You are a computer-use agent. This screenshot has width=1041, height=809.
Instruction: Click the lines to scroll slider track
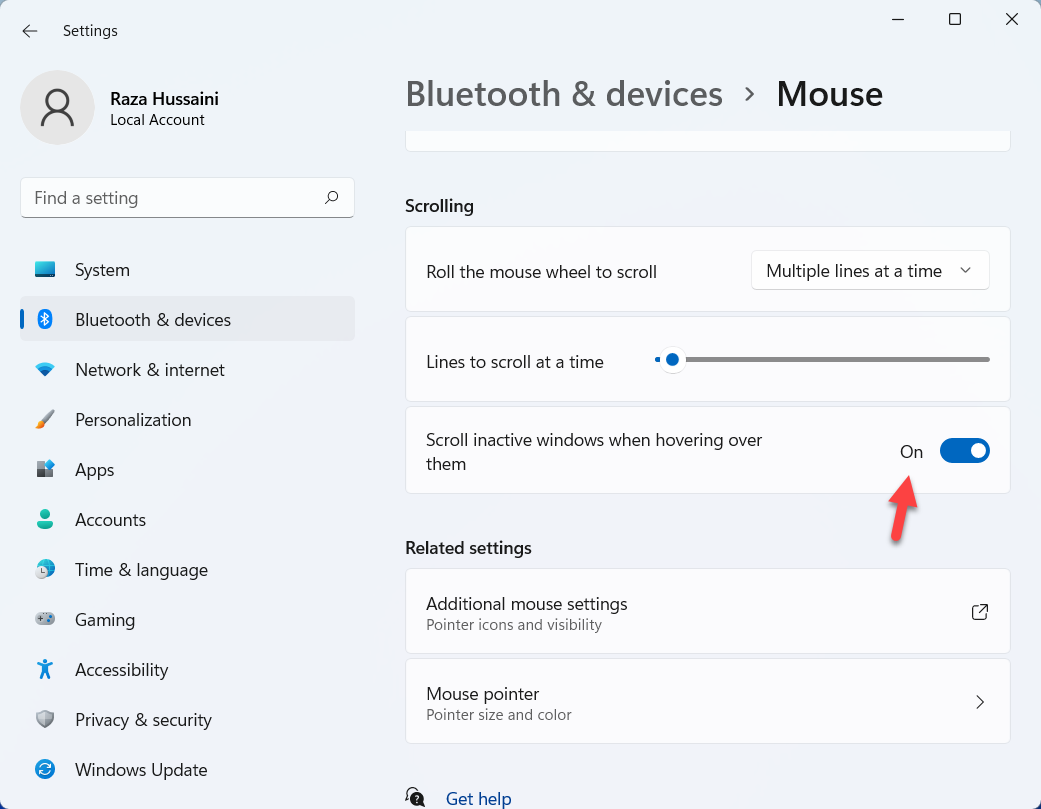point(830,359)
